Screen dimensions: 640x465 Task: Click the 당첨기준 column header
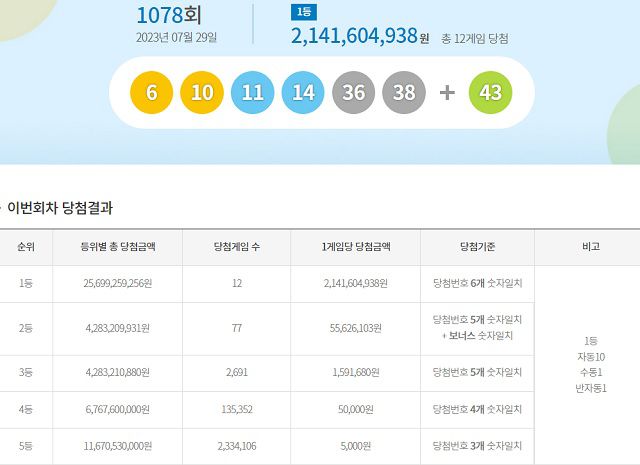(477, 247)
